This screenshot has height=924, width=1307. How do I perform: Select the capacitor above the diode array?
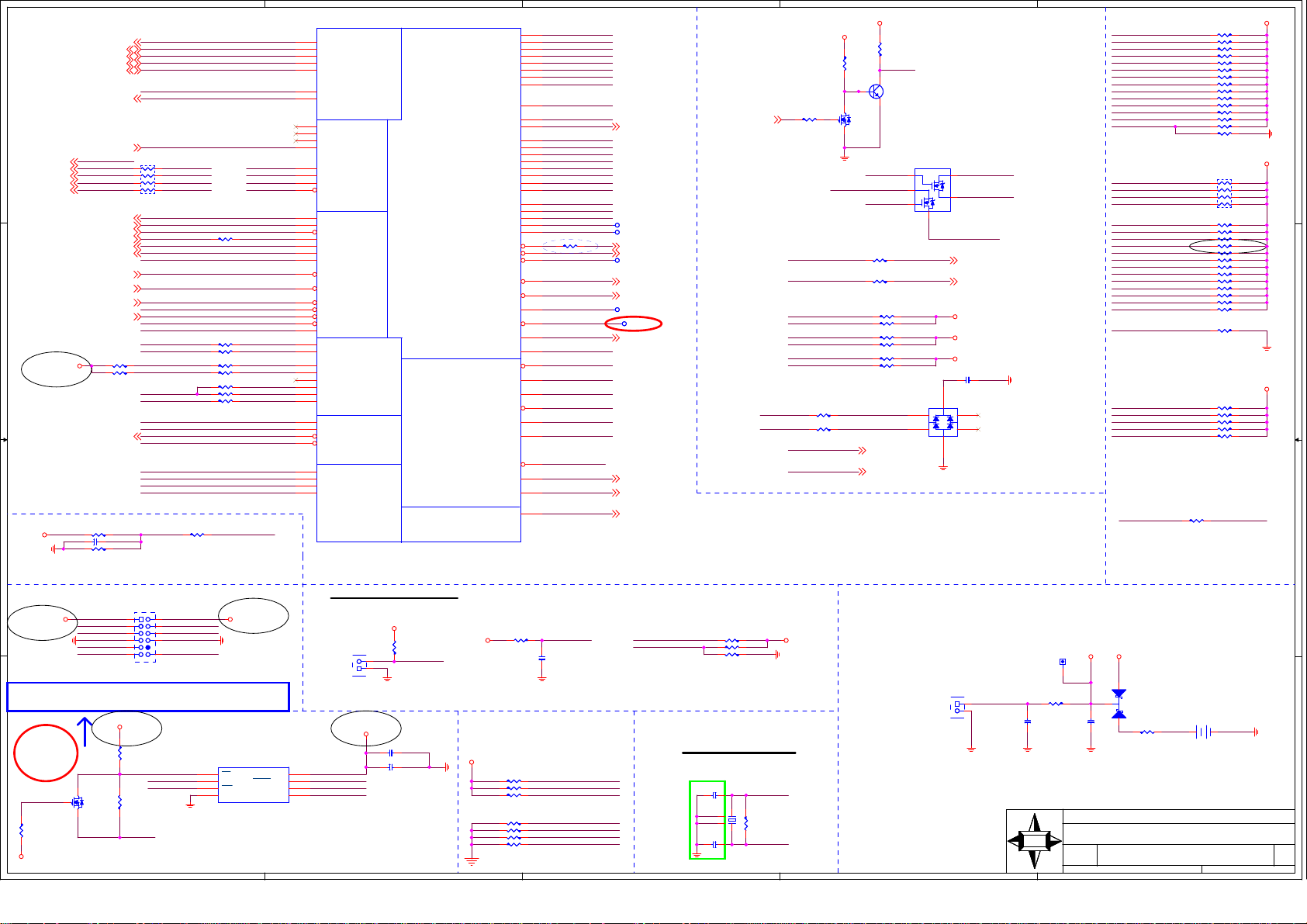coord(968,380)
